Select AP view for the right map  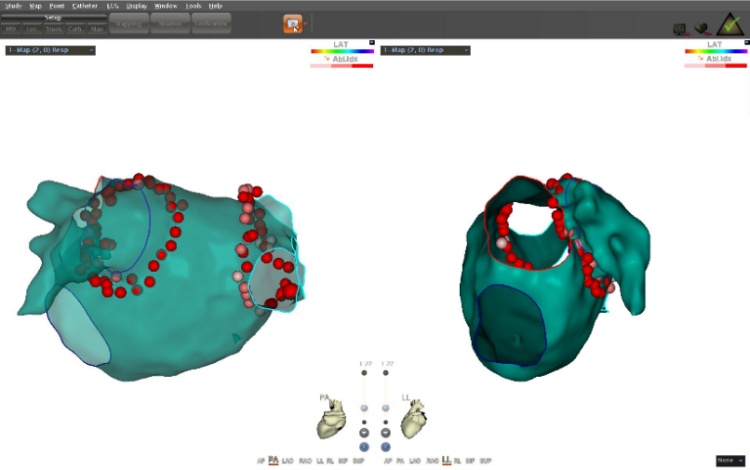[387, 461]
